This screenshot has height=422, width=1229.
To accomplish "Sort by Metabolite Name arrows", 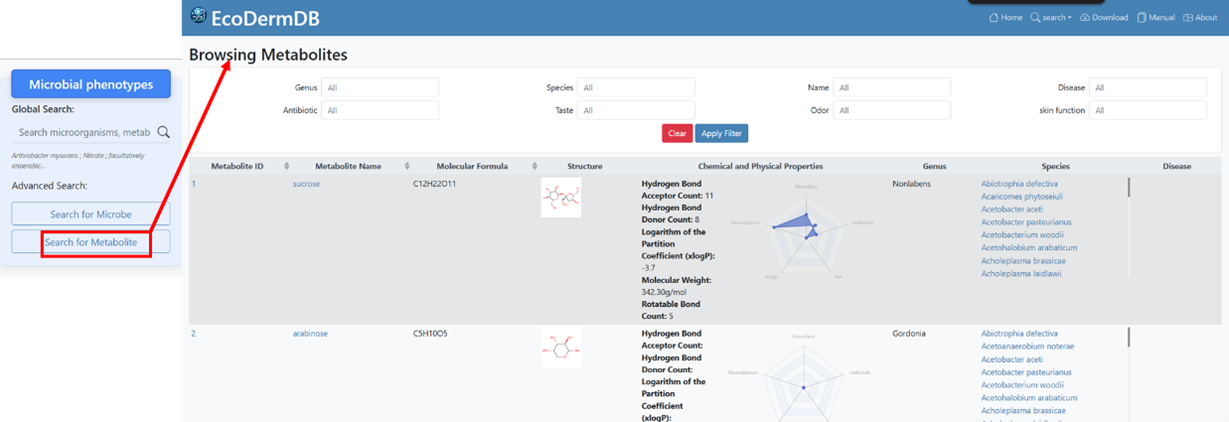I will tap(408, 166).
